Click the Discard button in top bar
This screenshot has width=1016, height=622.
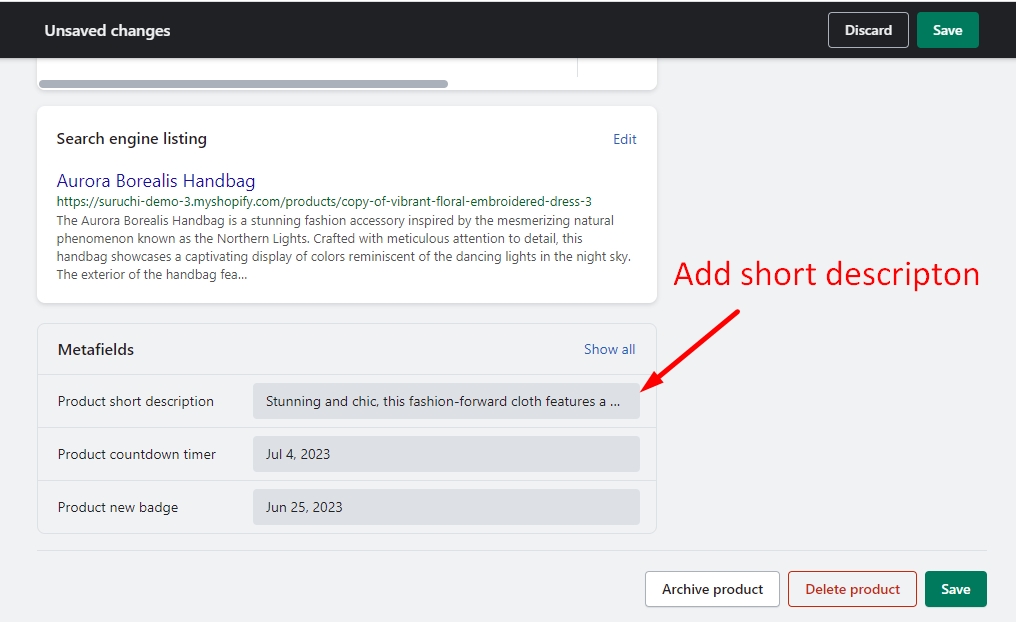click(x=867, y=30)
